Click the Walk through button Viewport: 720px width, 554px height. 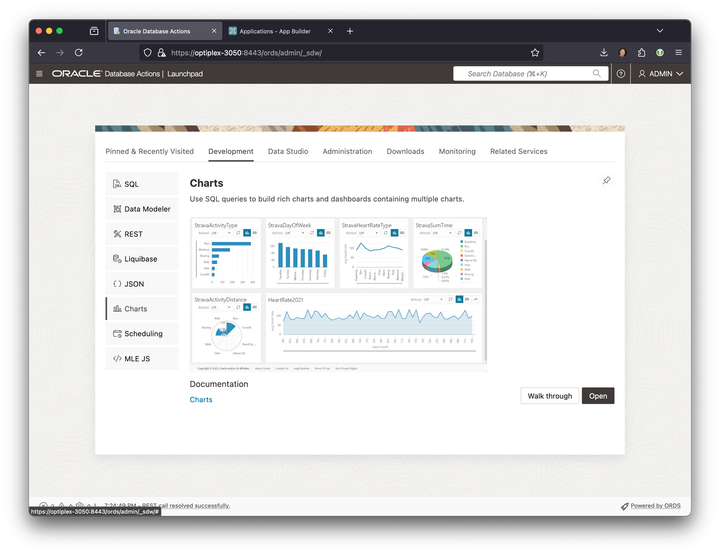[x=550, y=396]
